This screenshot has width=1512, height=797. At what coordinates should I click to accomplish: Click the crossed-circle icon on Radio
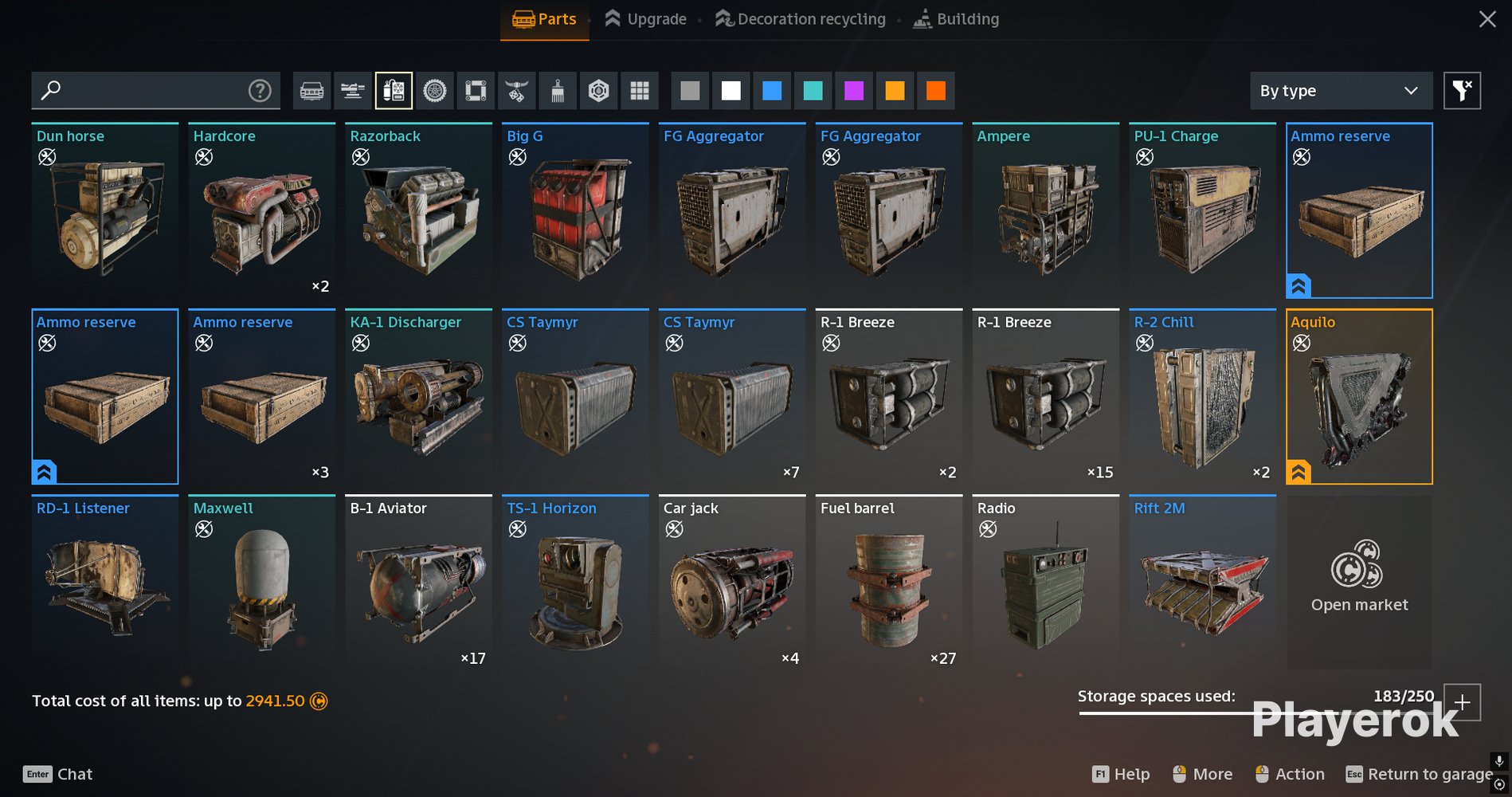coord(988,529)
